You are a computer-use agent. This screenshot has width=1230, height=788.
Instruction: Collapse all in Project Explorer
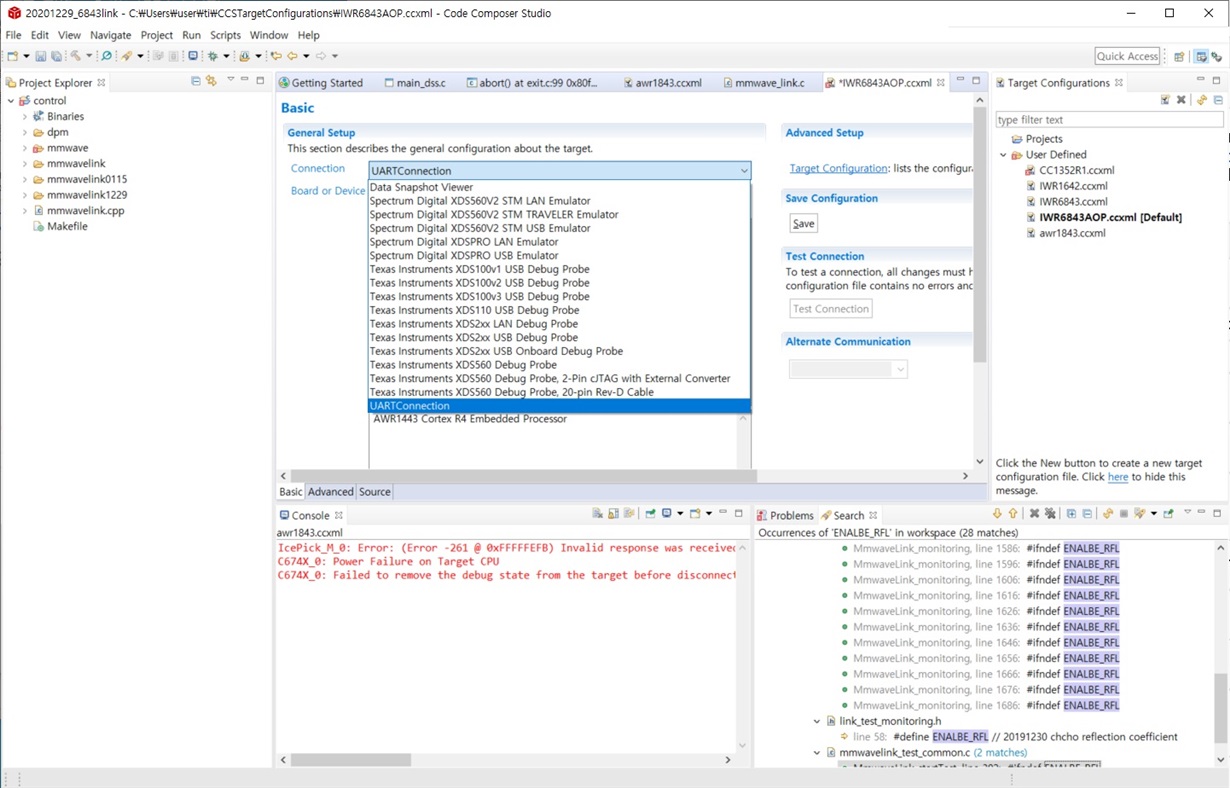(196, 81)
